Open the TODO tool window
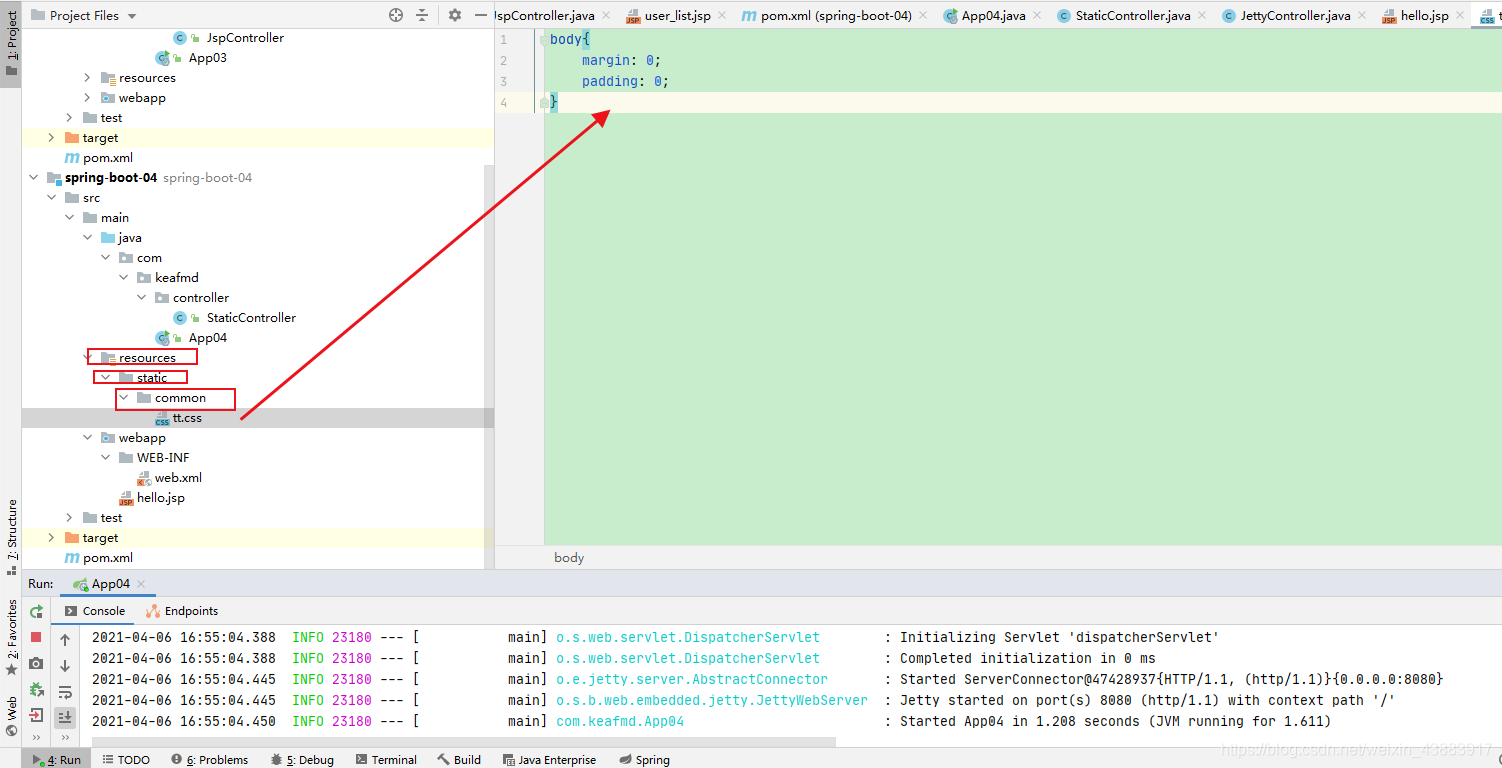Viewport: 1502px width, 768px height. pyautogui.click(x=126, y=760)
